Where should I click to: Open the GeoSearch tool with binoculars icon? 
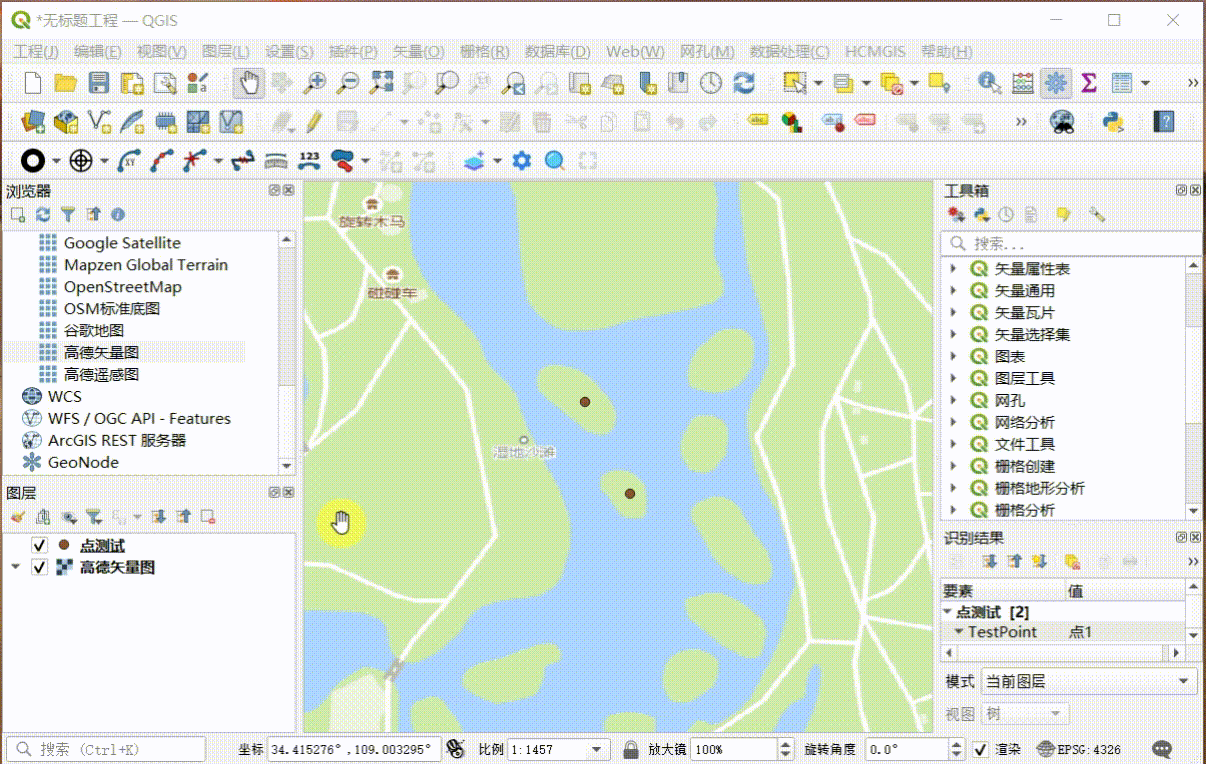coord(1062,120)
